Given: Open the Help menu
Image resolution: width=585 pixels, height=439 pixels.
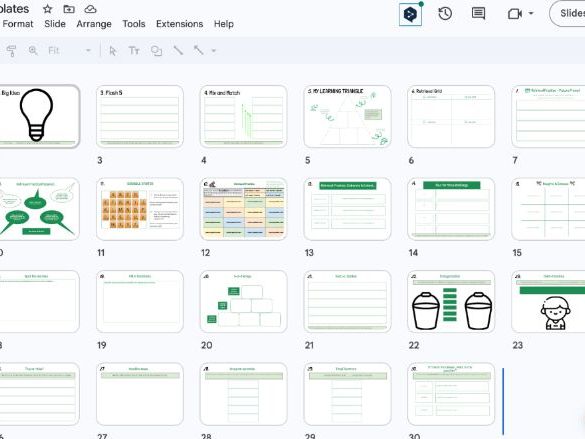Looking at the screenshot, I should (x=224, y=24).
